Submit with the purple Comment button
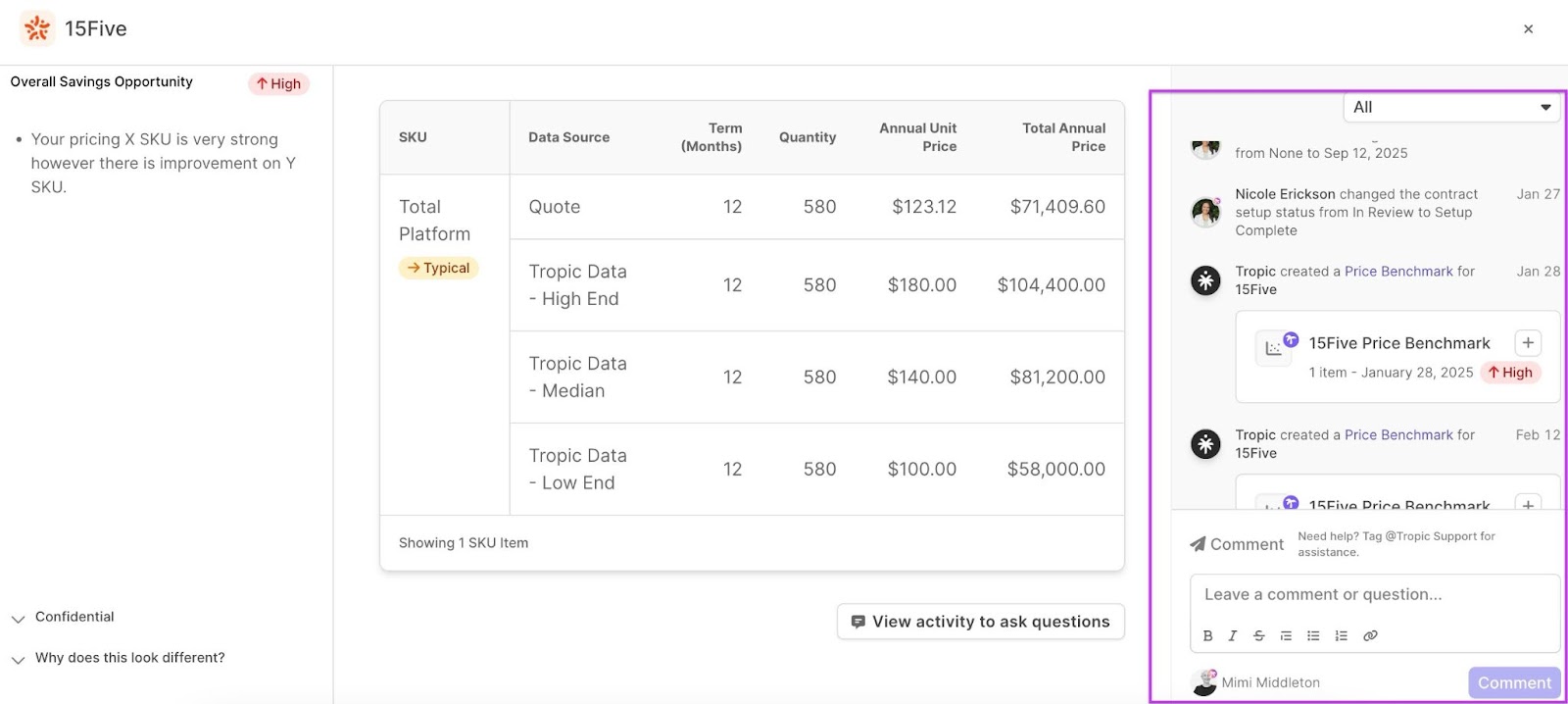This screenshot has height=704, width=1568. pyautogui.click(x=1514, y=682)
